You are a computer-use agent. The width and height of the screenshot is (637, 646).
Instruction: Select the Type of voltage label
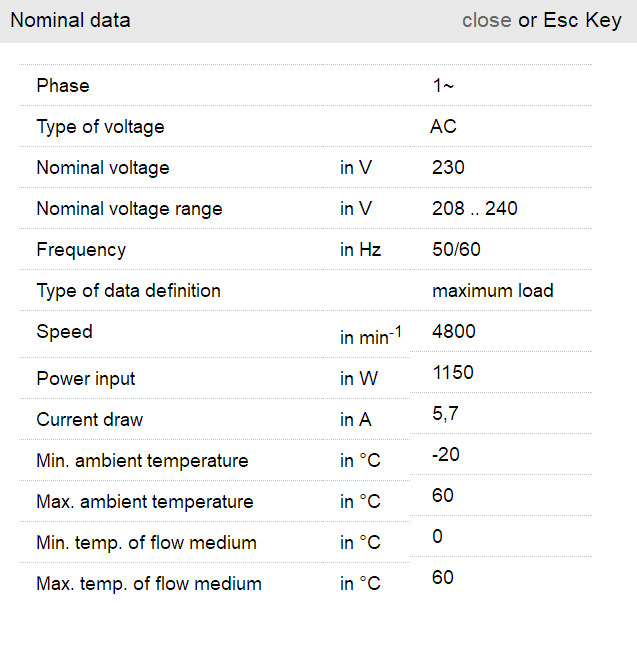point(100,127)
